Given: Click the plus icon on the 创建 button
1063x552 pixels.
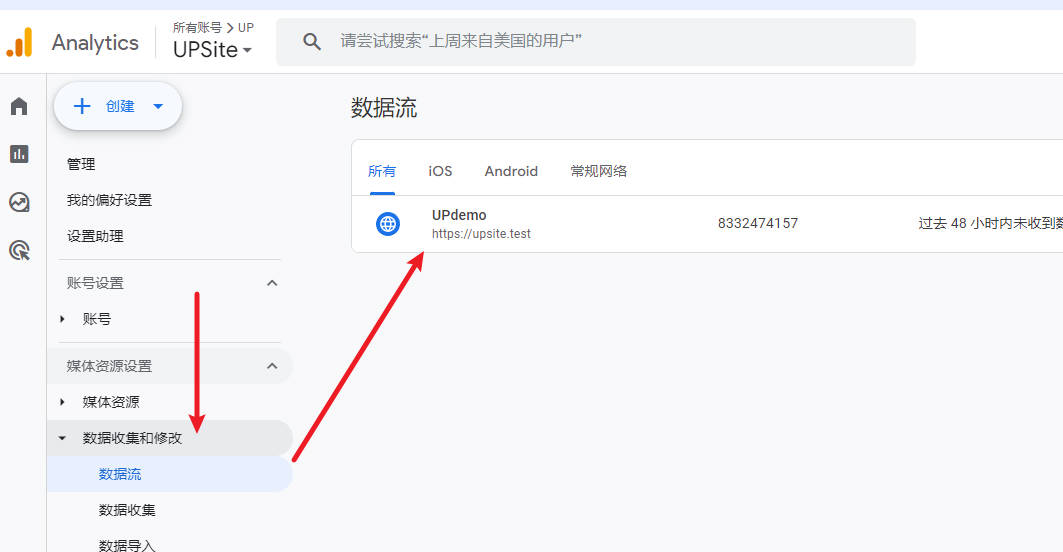Looking at the screenshot, I should pyautogui.click(x=82, y=106).
